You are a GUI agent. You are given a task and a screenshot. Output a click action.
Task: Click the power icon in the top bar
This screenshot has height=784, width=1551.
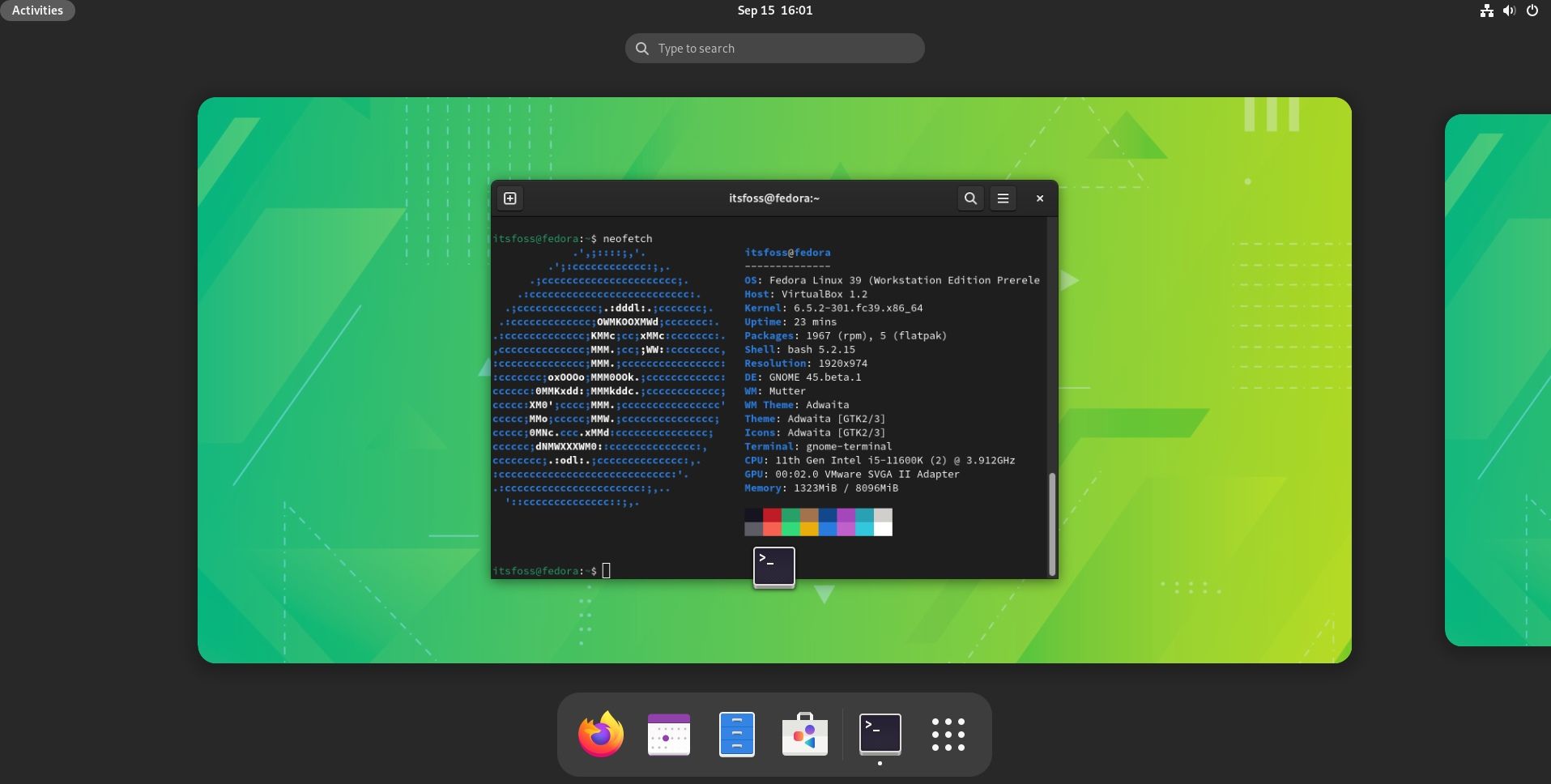(1532, 11)
